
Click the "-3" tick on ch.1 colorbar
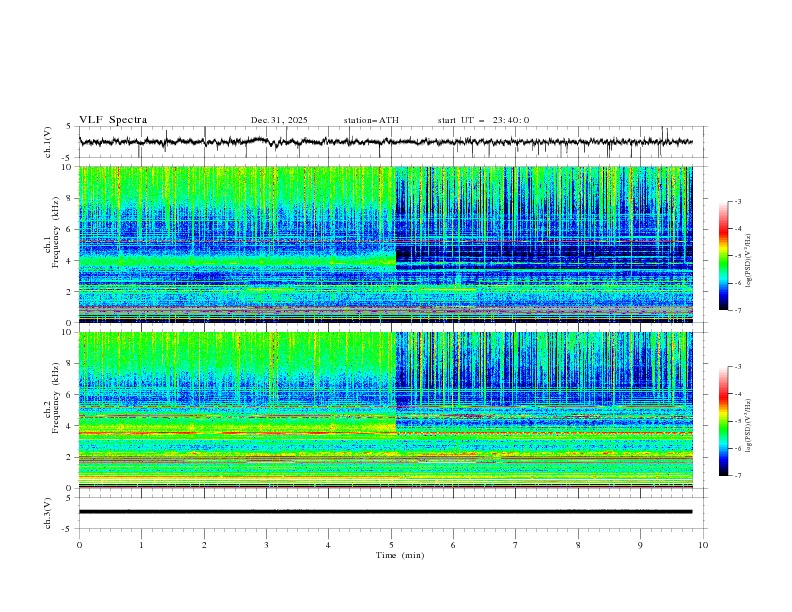(x=737, y=201)
